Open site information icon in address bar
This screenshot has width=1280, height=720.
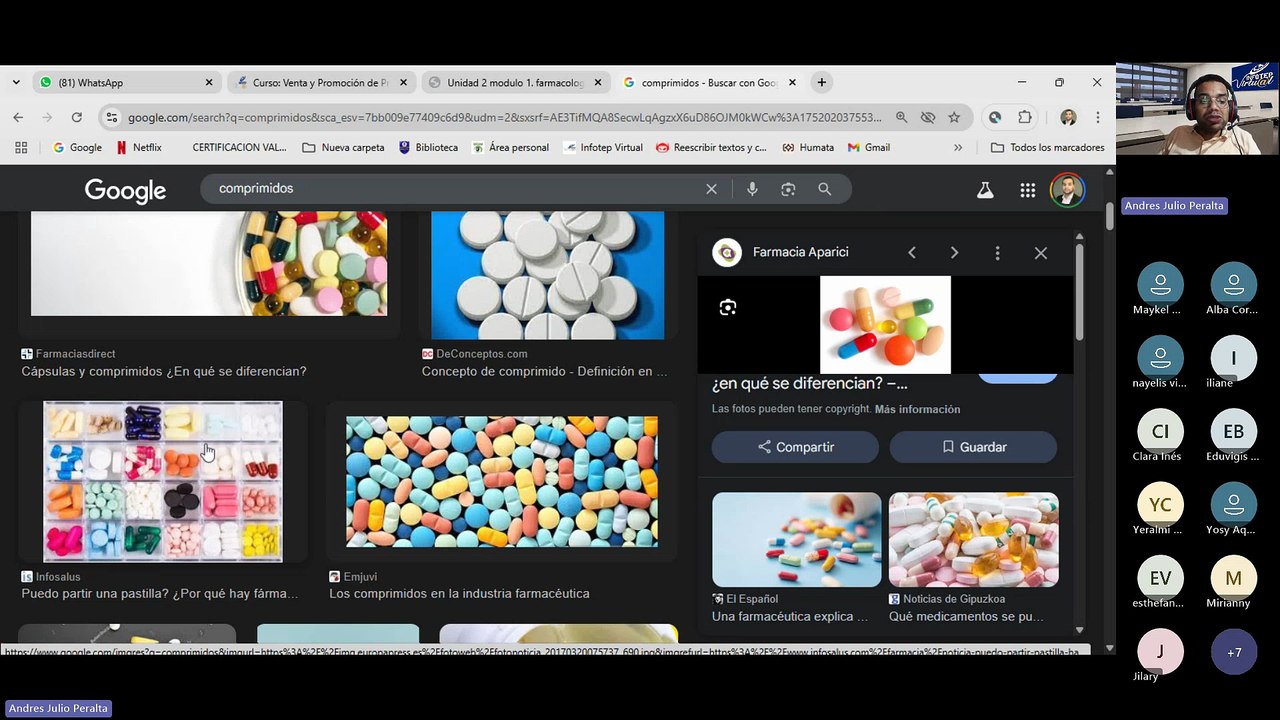pyautogui.click(x=111, y=117)
